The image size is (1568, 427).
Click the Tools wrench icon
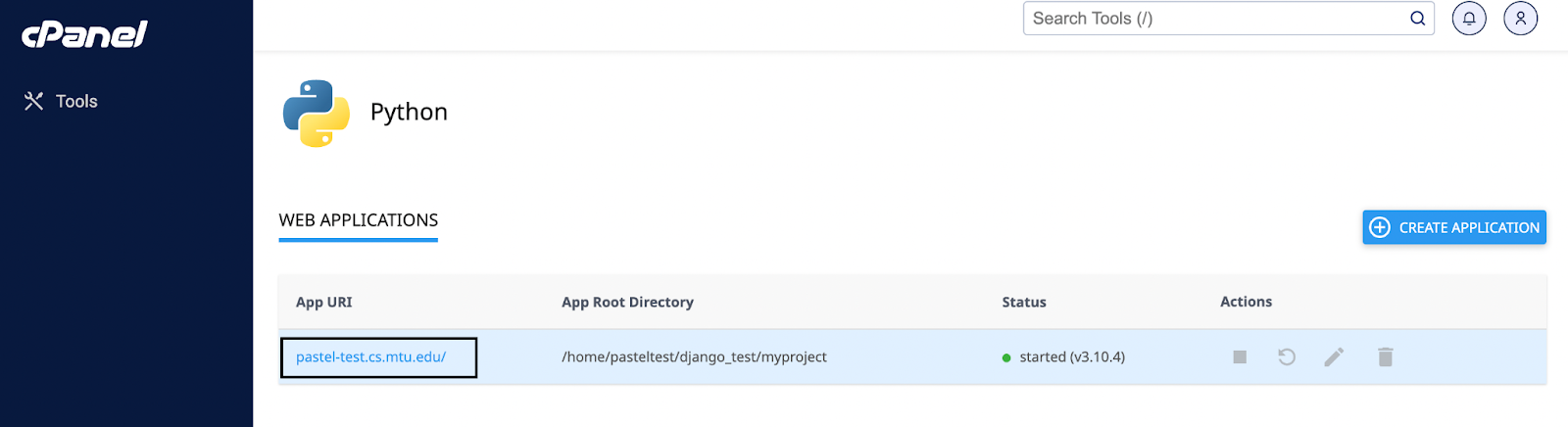(x=33, y=101)
